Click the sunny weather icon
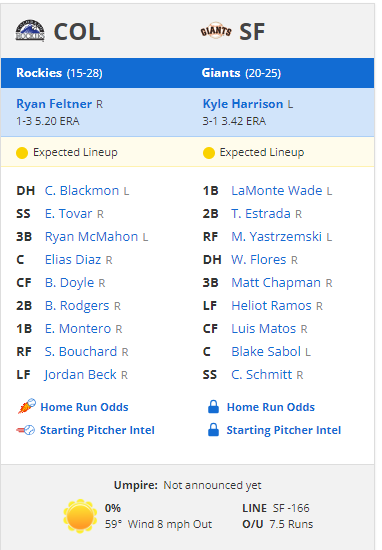Screen dimensions: 382x550 click(x=80, y=516)
